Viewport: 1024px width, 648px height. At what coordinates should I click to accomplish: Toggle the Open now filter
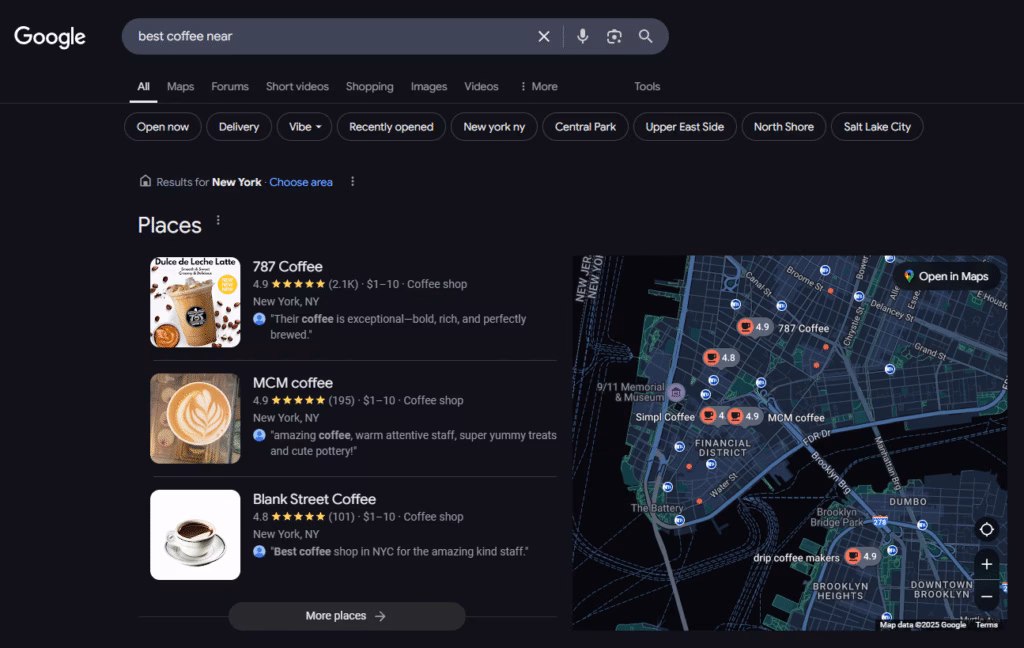pyautogui.click(x=163, y=127)
